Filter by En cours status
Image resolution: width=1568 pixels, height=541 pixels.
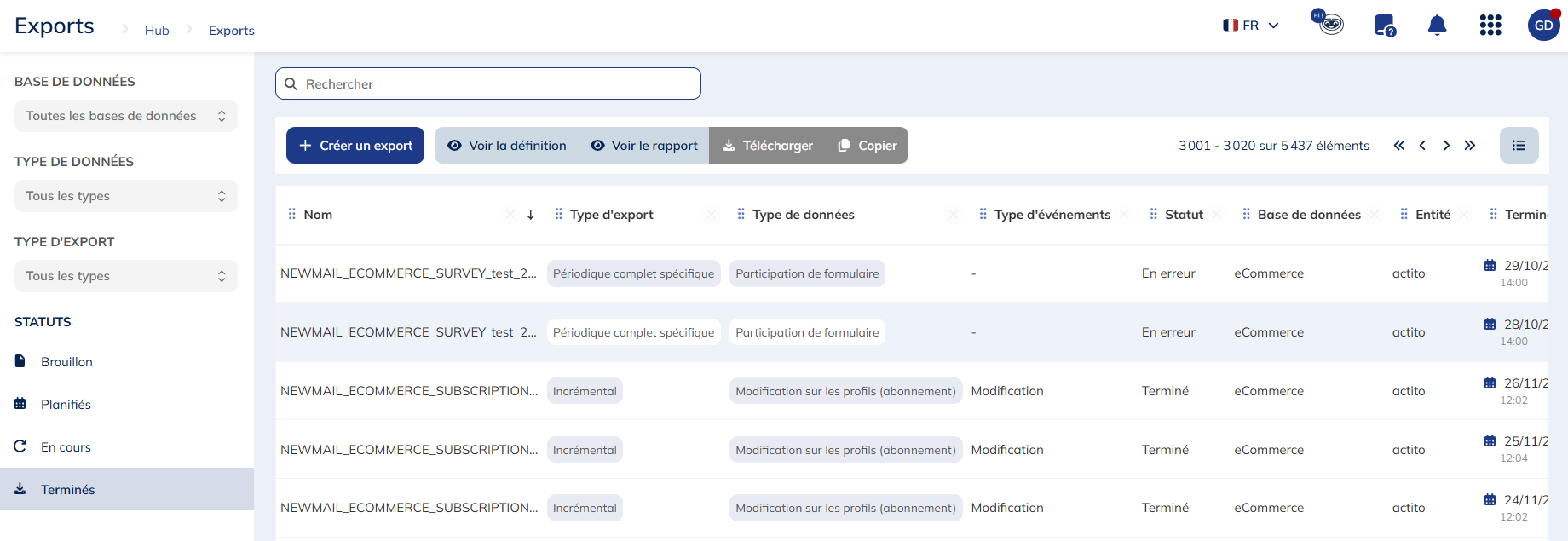point(66,447)
